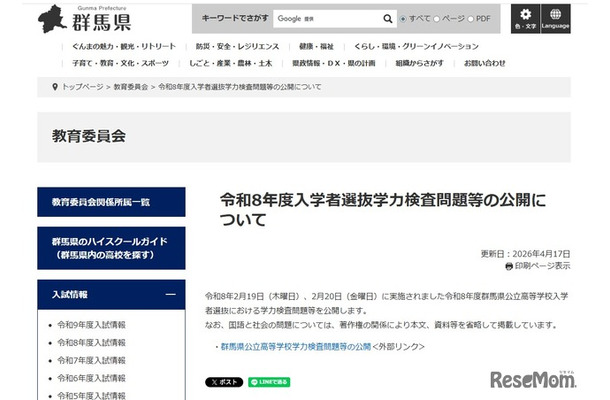The height and width of the screenshot is (400, 610).
Task: Share via the LINEで送る button
Action: tap(269, 382)
